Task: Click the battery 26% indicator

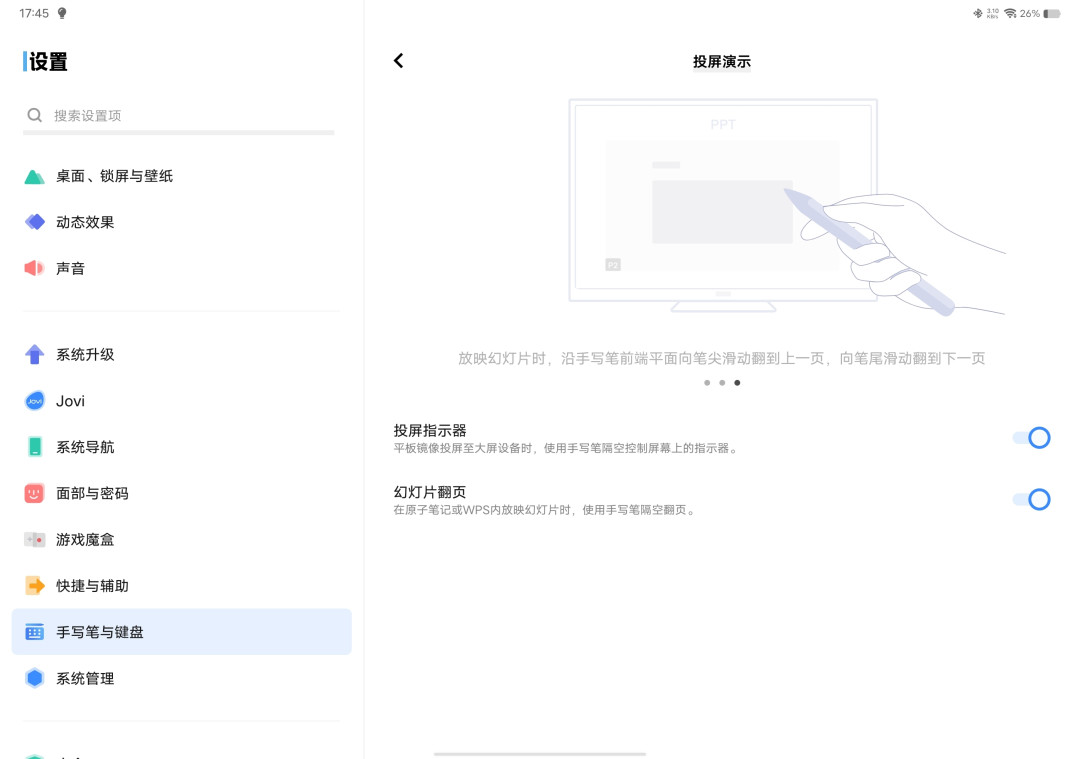Action: (1040, 13)
